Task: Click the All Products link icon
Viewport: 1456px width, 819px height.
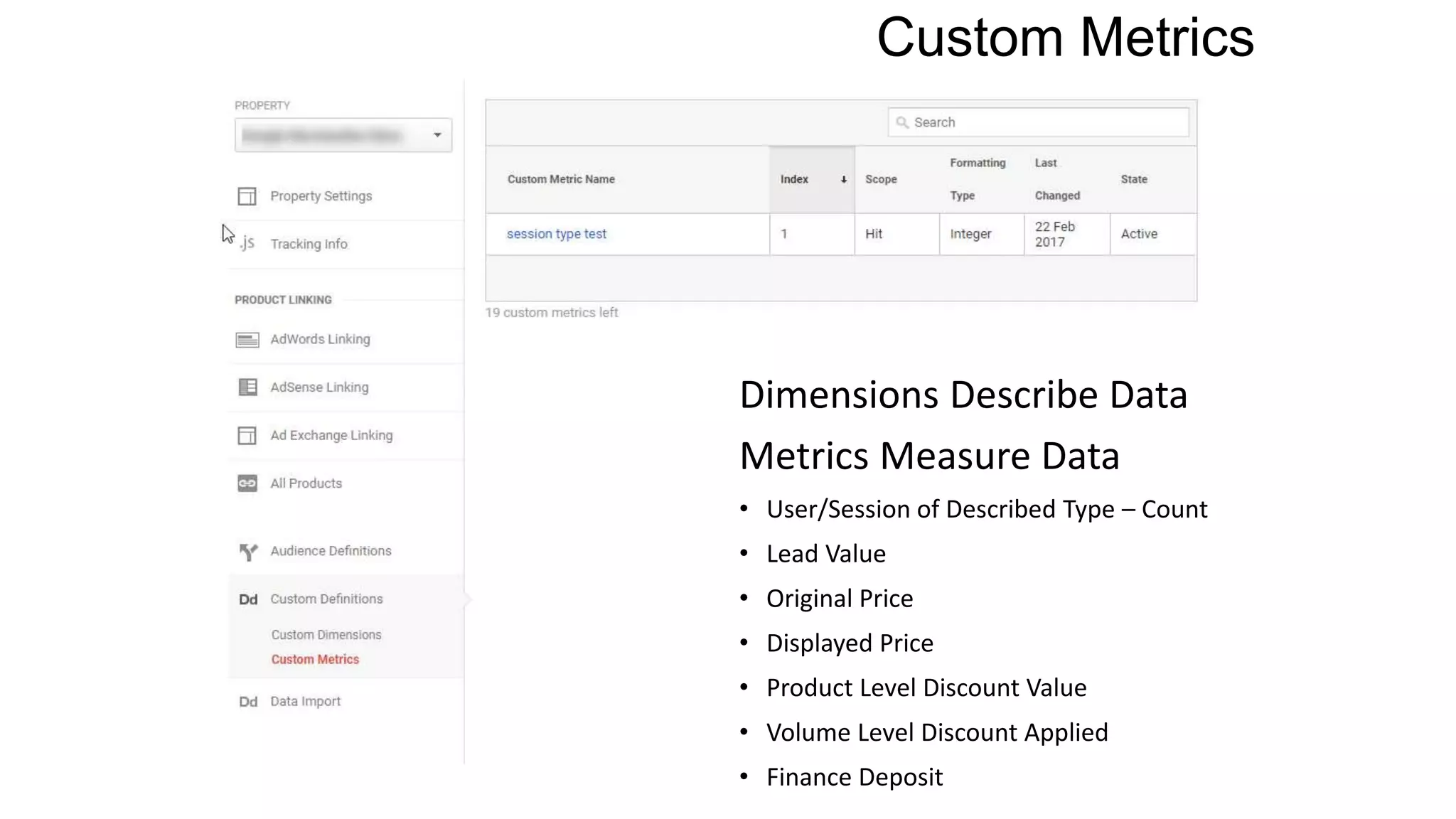Action: click(247, 483)
